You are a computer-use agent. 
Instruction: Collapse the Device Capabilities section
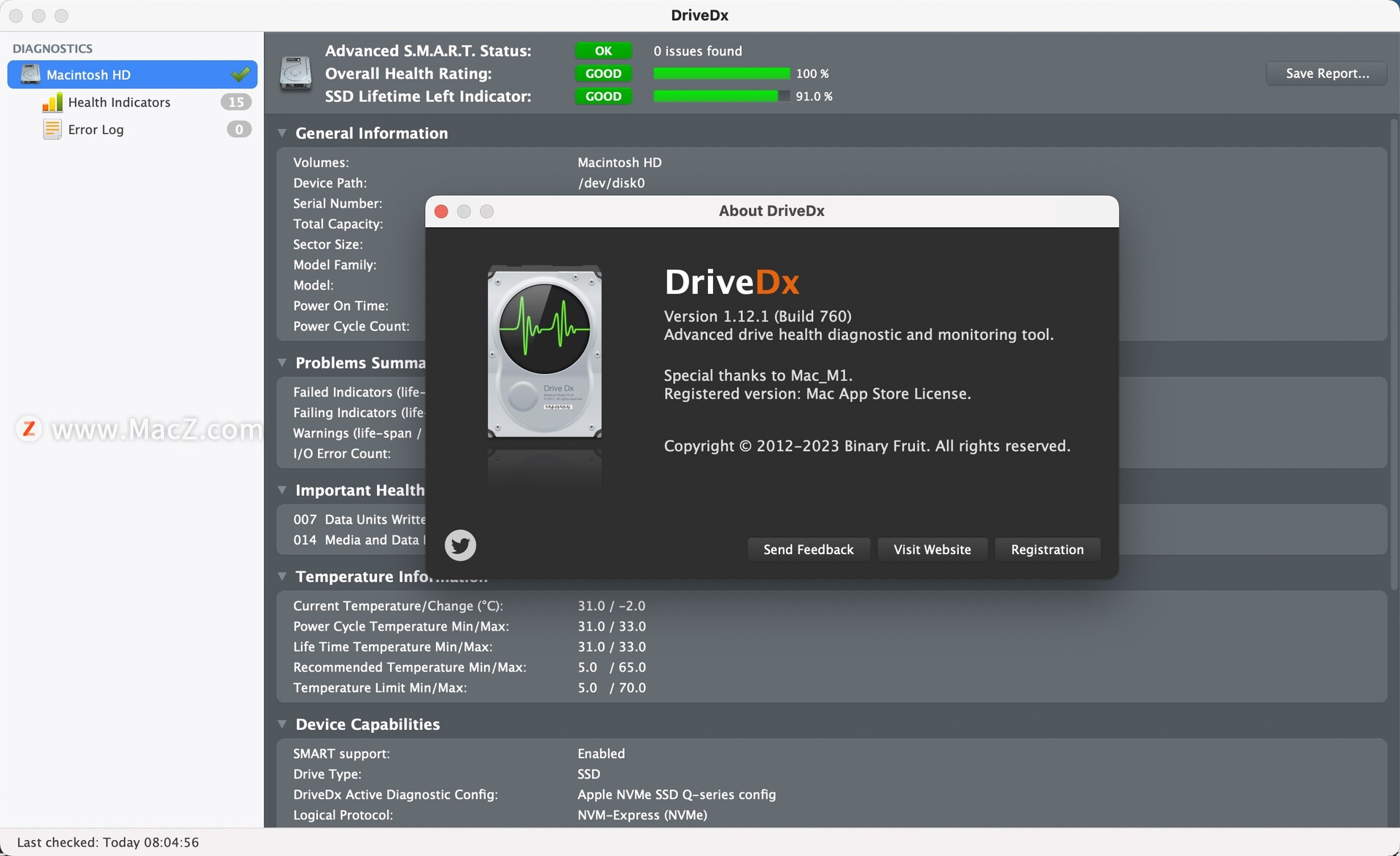282,724
